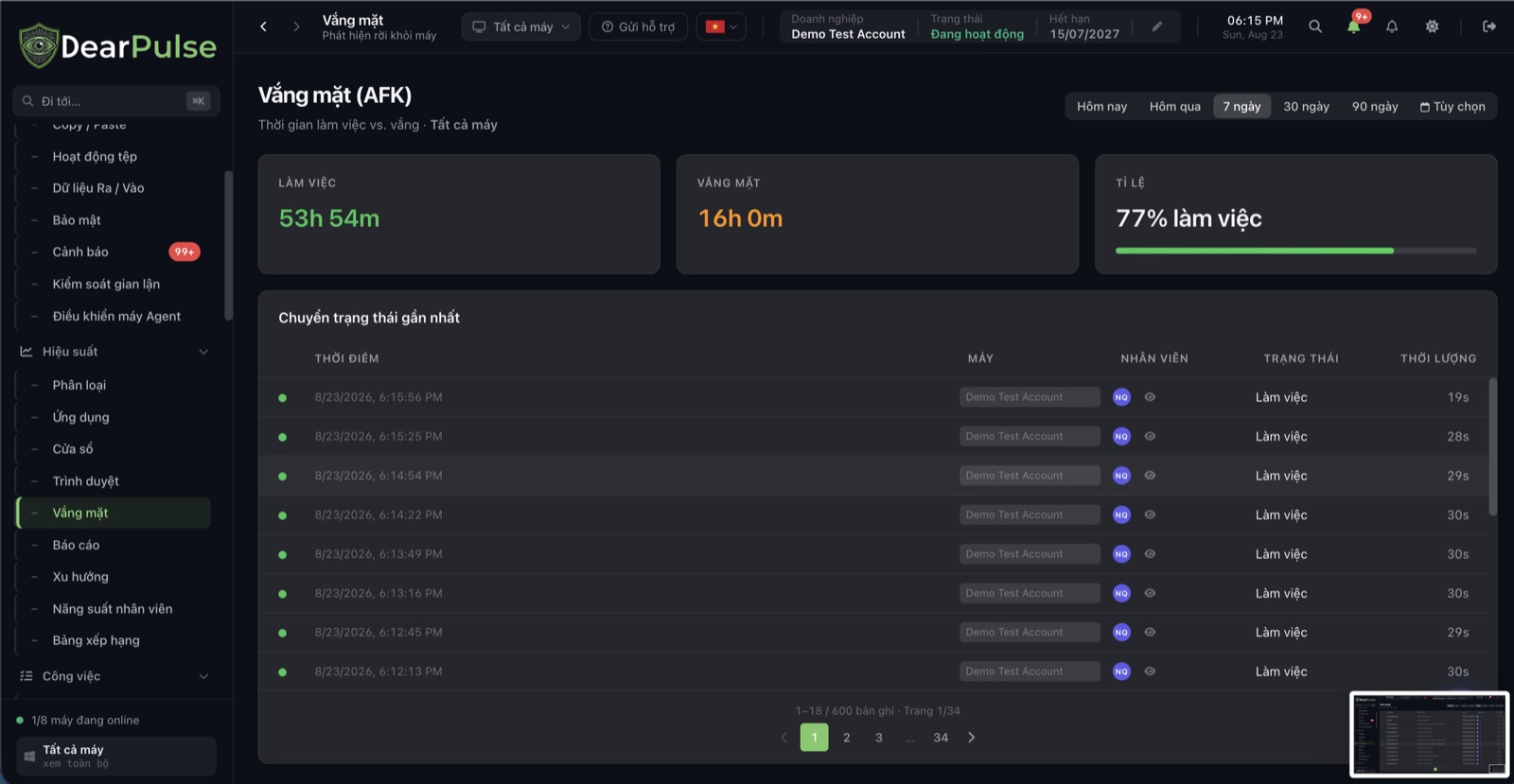Select the Hôm nay time range tab
This screenshot has height=784, width=1514.
[1101, 107]
